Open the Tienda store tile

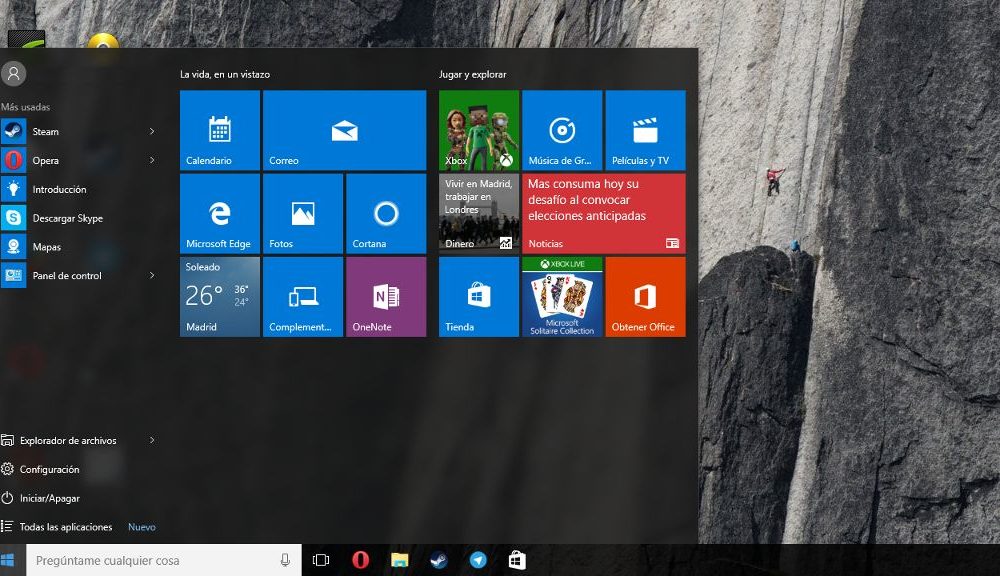479,297
